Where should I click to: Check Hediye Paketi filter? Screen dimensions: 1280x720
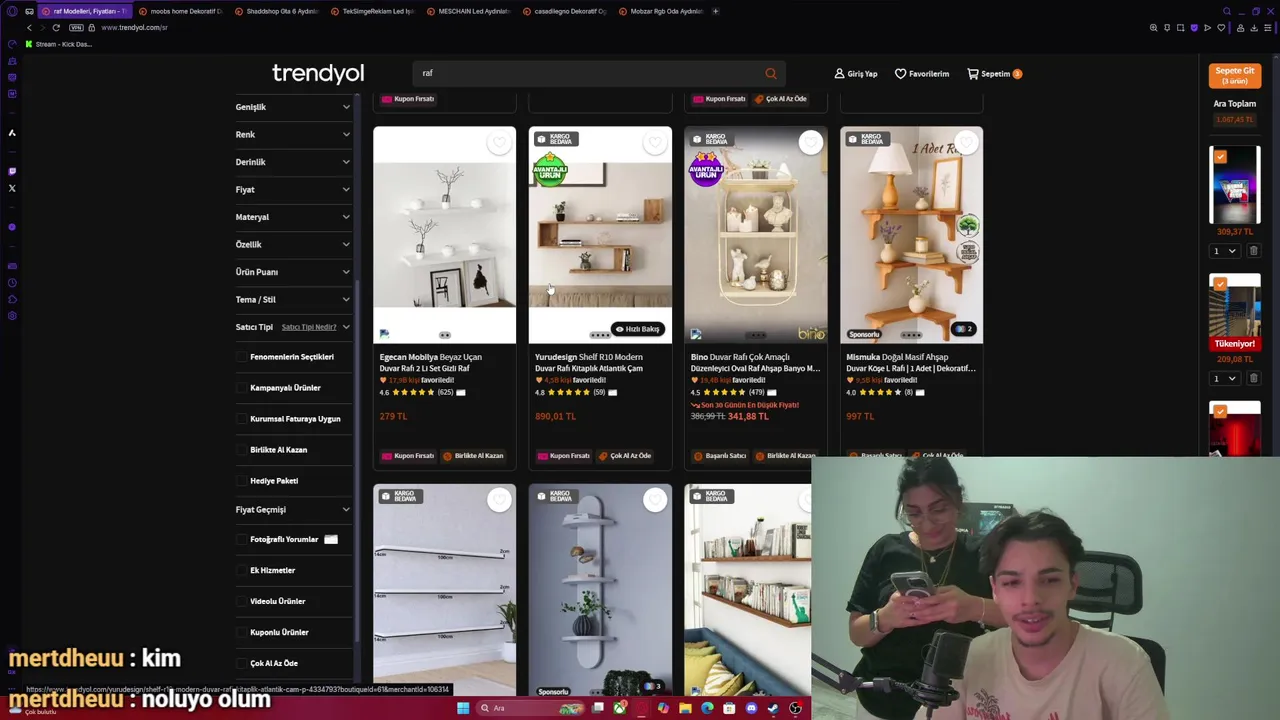[x=241, y=481]
